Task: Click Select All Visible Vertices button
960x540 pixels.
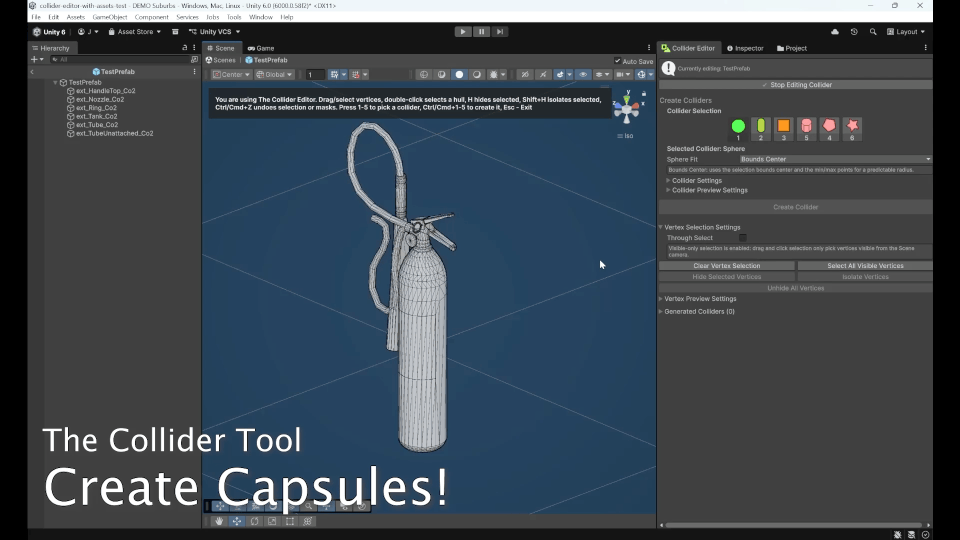Action: click(864, 266)
